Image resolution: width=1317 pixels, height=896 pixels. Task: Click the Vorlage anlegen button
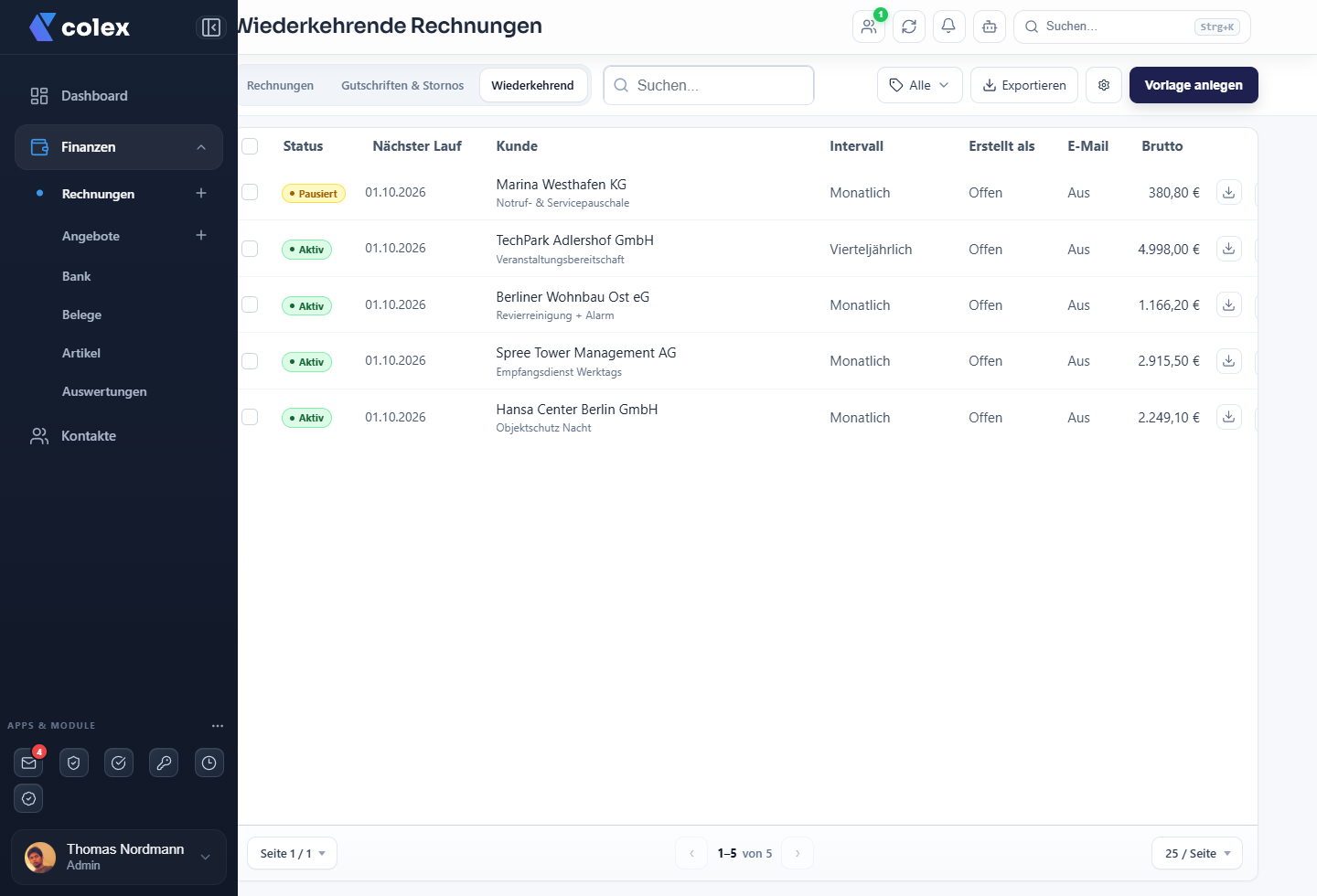coord(1194,85)
